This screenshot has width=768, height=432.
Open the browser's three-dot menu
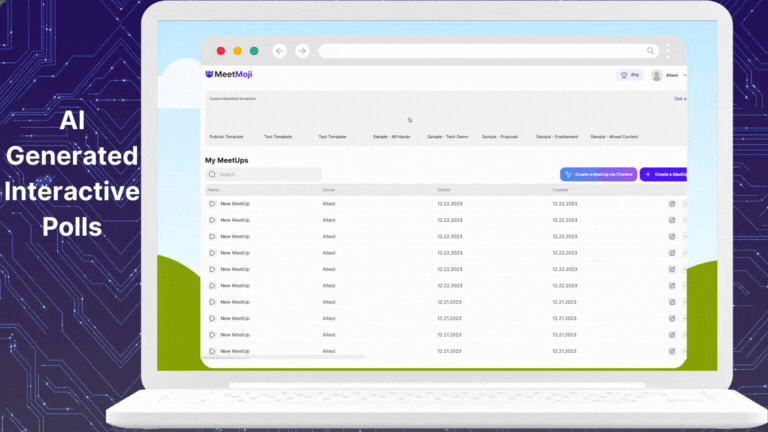coord(669,51)
